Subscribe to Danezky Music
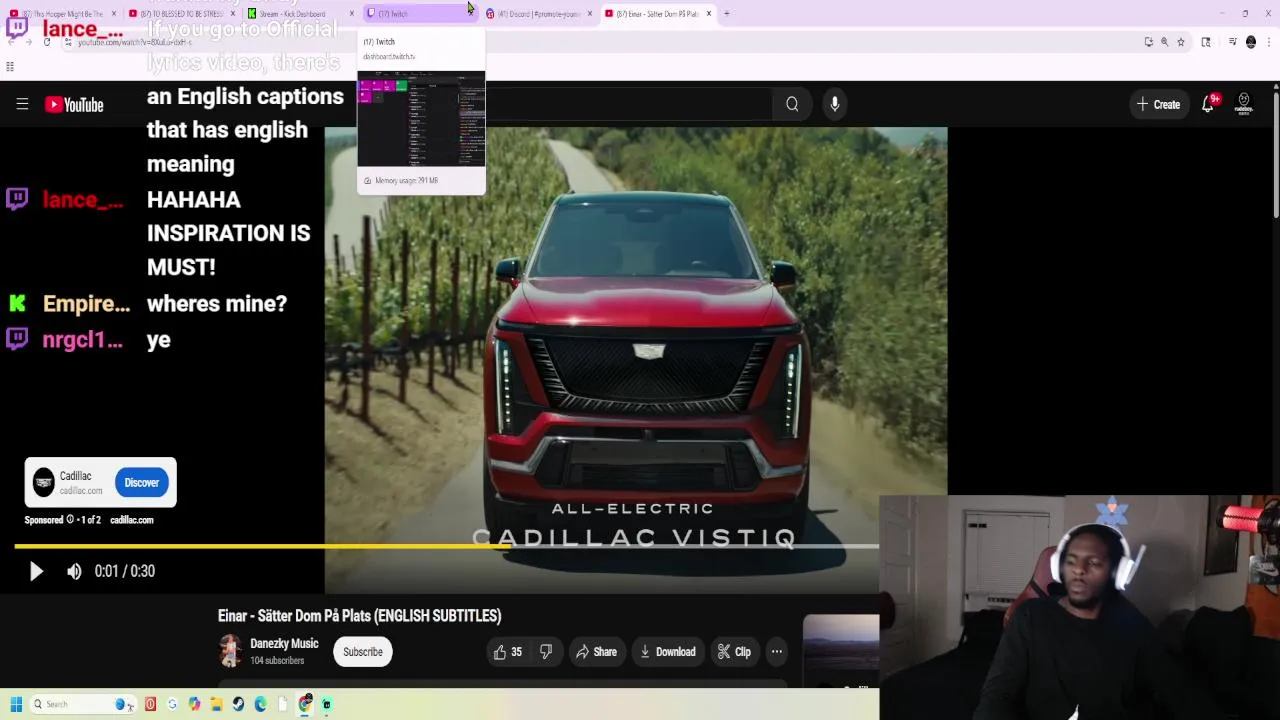This screenshot has height=720, width=1280. click(363, 652)
